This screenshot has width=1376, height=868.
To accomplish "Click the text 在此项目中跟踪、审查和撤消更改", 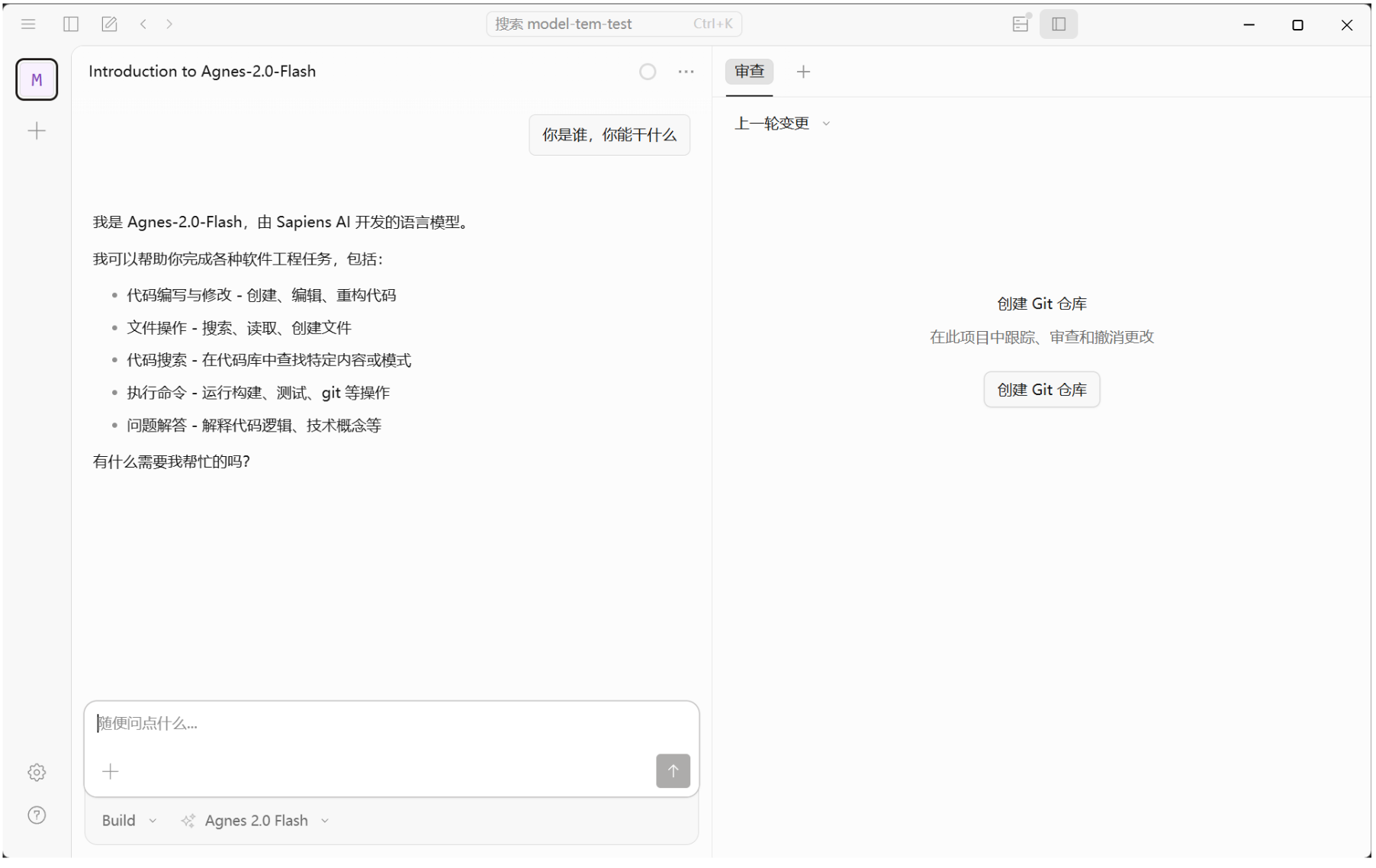I will tap(1042, 337).
